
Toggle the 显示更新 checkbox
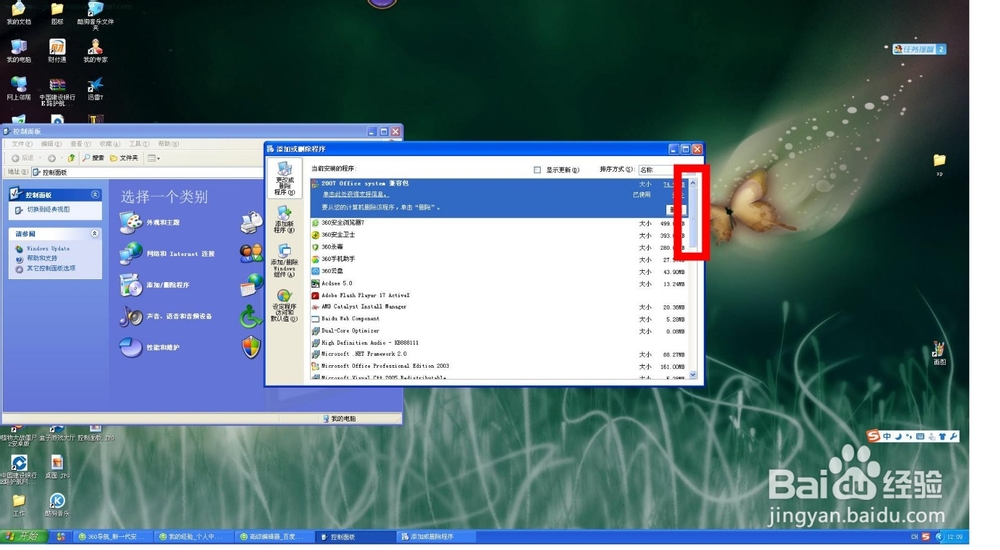[537, 170]
